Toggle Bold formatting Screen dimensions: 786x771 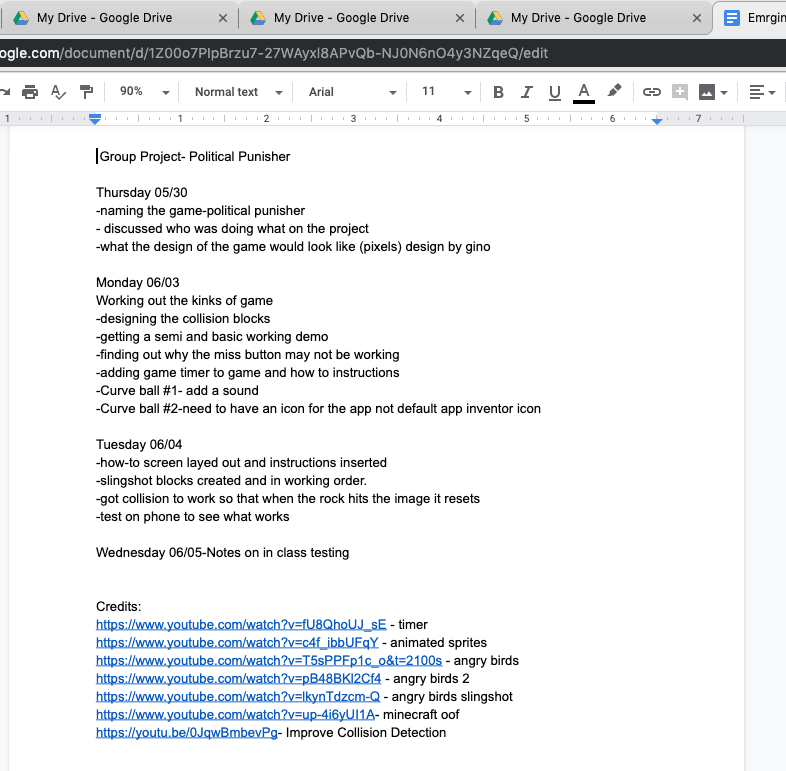click(498, 92)
